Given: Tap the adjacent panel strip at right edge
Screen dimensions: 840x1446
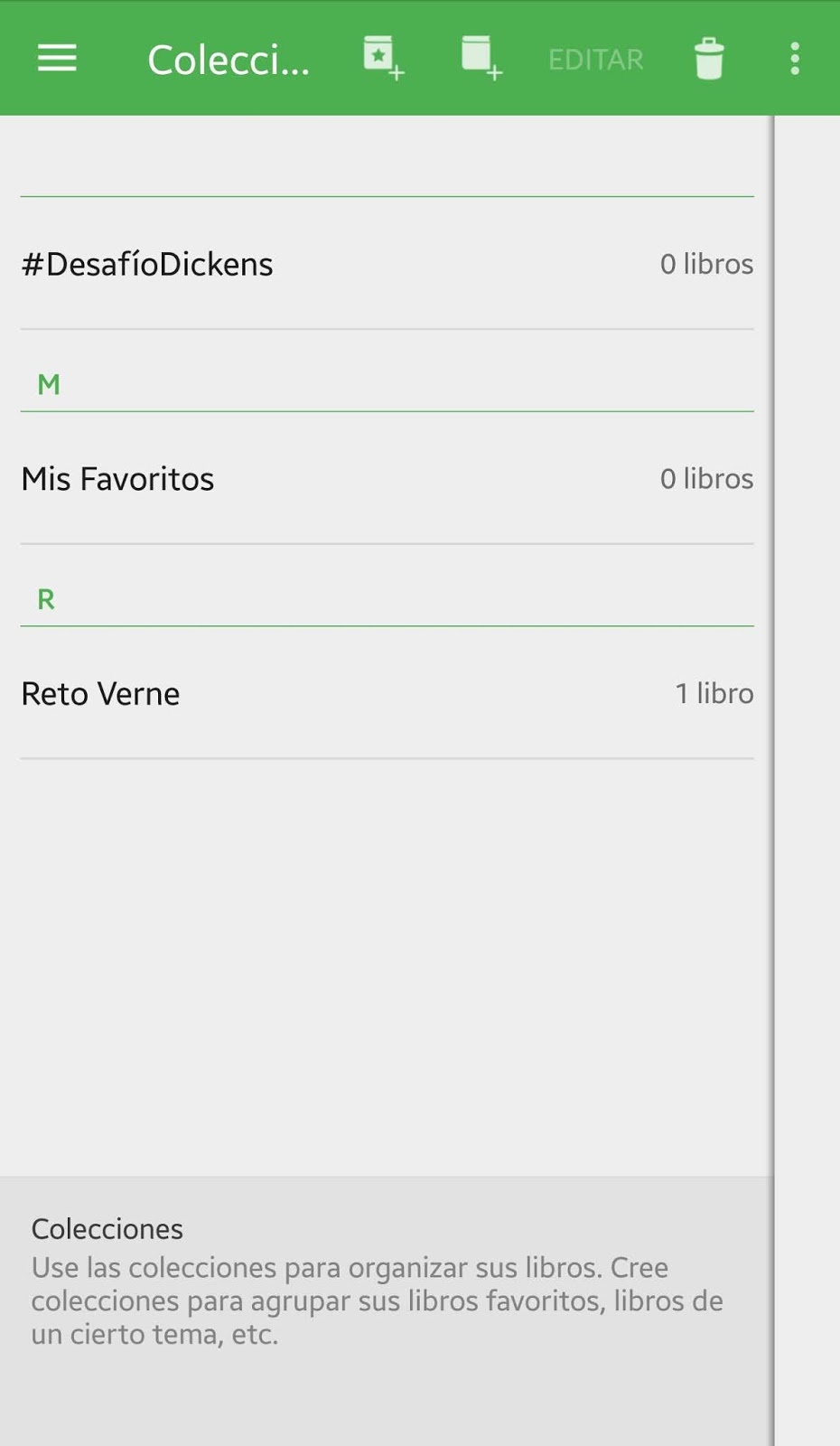Looking at the screenshot, I should pos(808,723).
